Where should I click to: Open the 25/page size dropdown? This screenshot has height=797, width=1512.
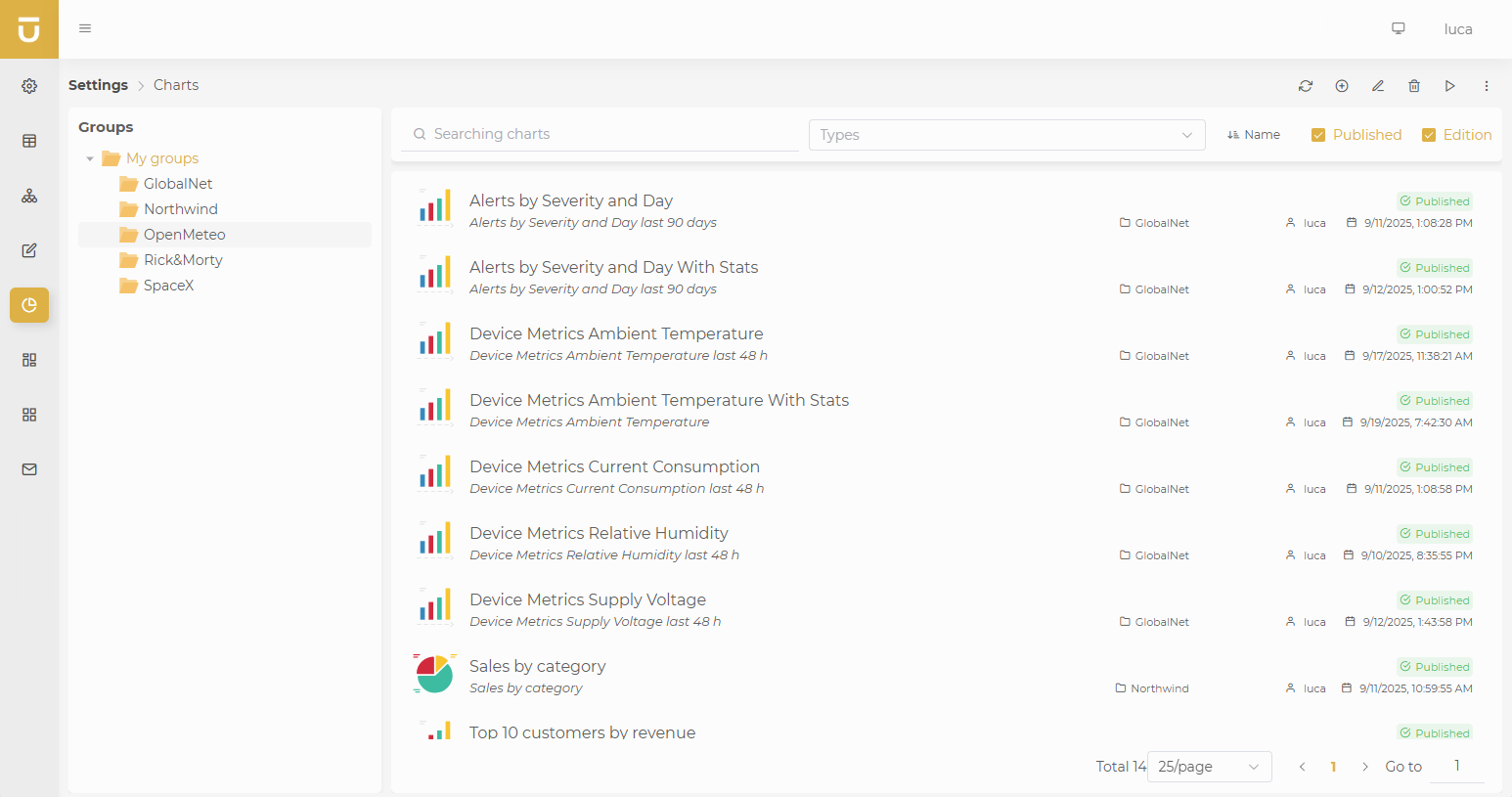click(x=1209, y=767)
